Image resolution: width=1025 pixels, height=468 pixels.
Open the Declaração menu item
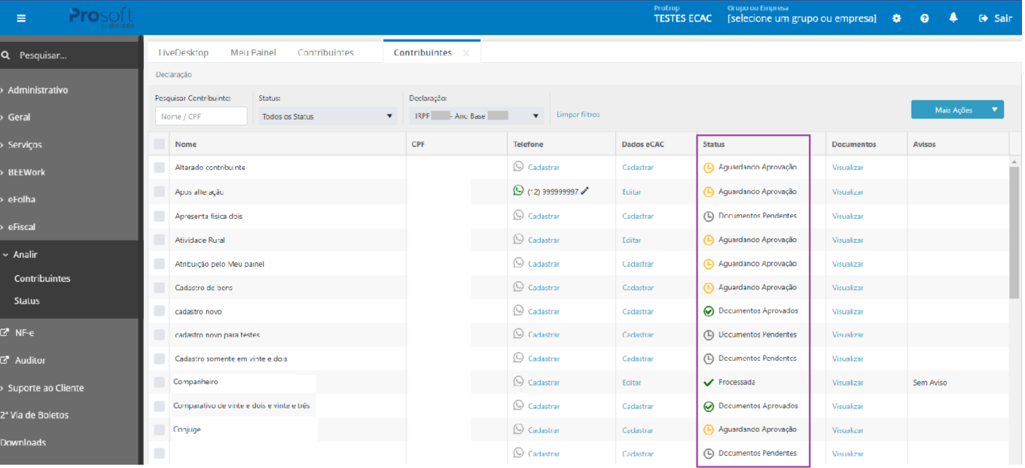coord(173,75)
